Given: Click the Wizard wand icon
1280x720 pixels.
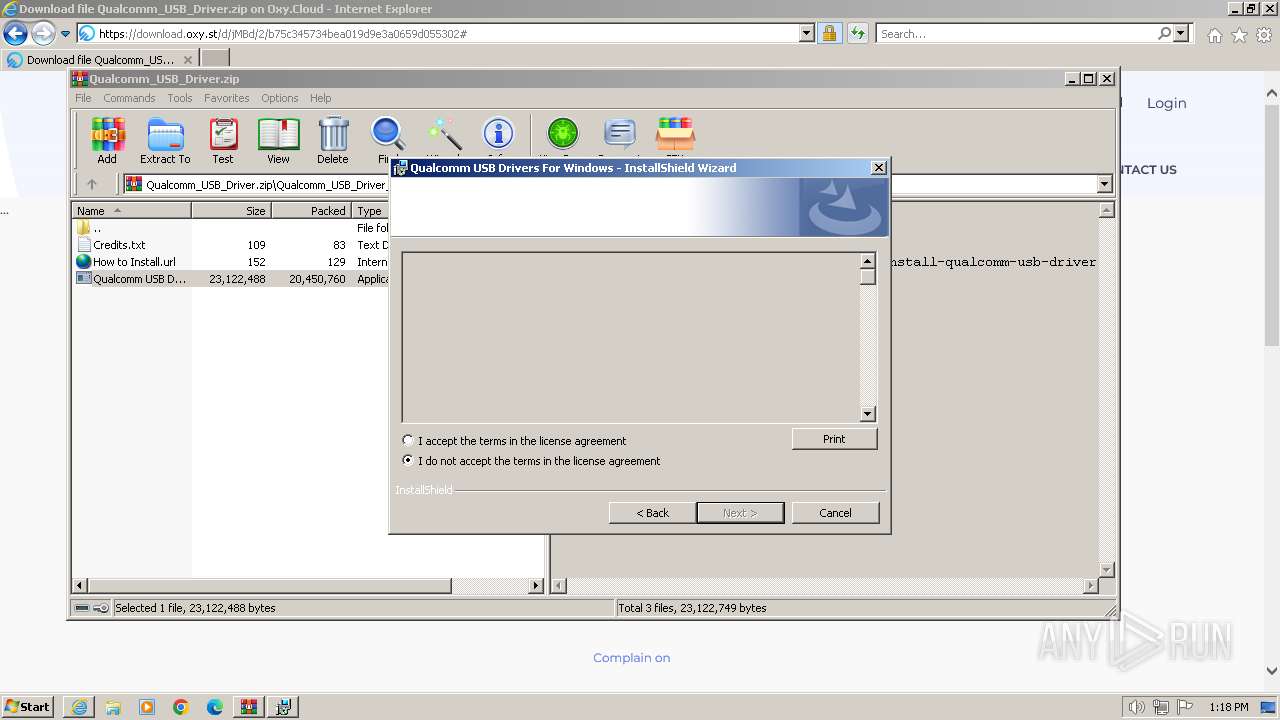Looking at the screenshot, I should [x=444, y=136].
